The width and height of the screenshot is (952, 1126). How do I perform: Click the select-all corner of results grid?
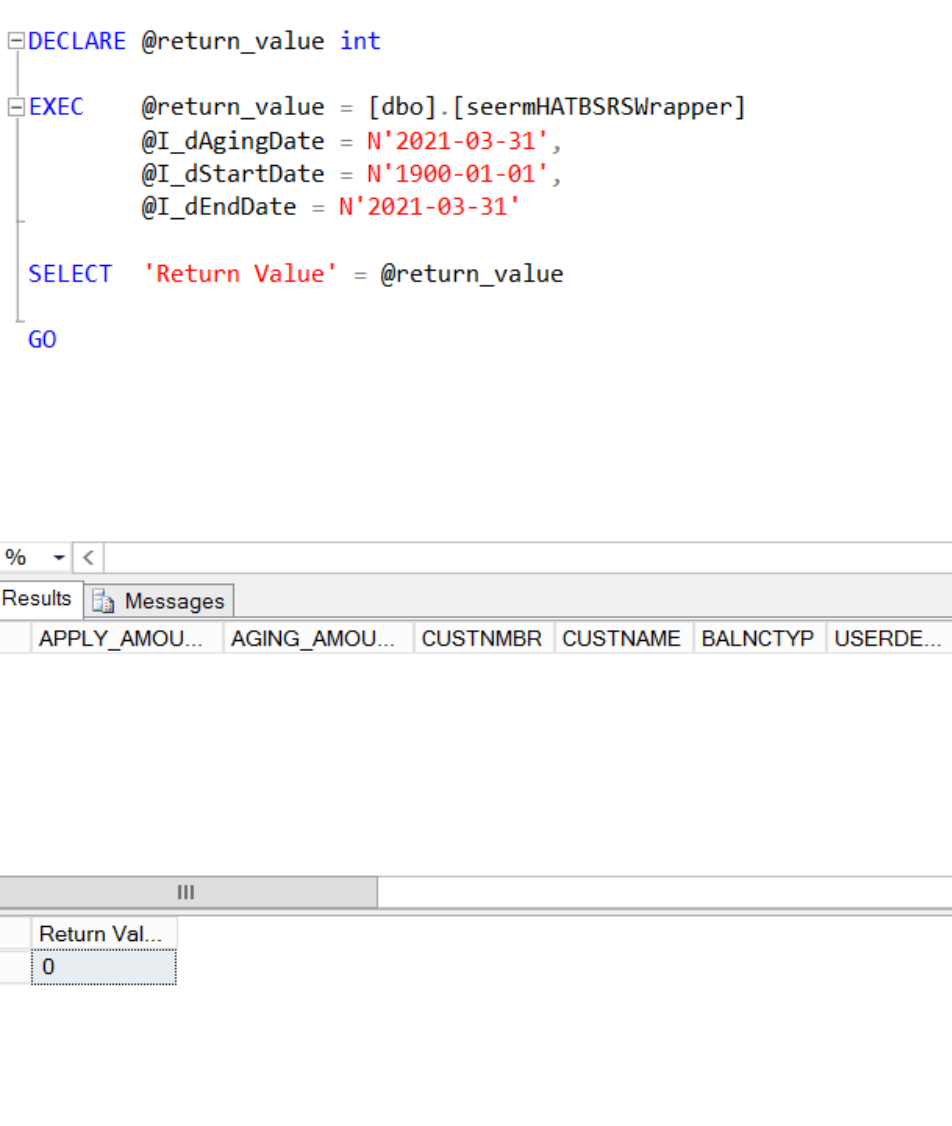click(15, 638)
